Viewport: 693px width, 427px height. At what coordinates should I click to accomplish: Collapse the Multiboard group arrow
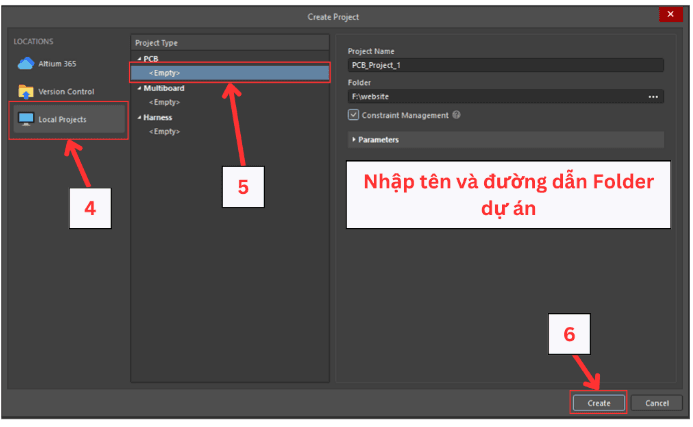138,88
